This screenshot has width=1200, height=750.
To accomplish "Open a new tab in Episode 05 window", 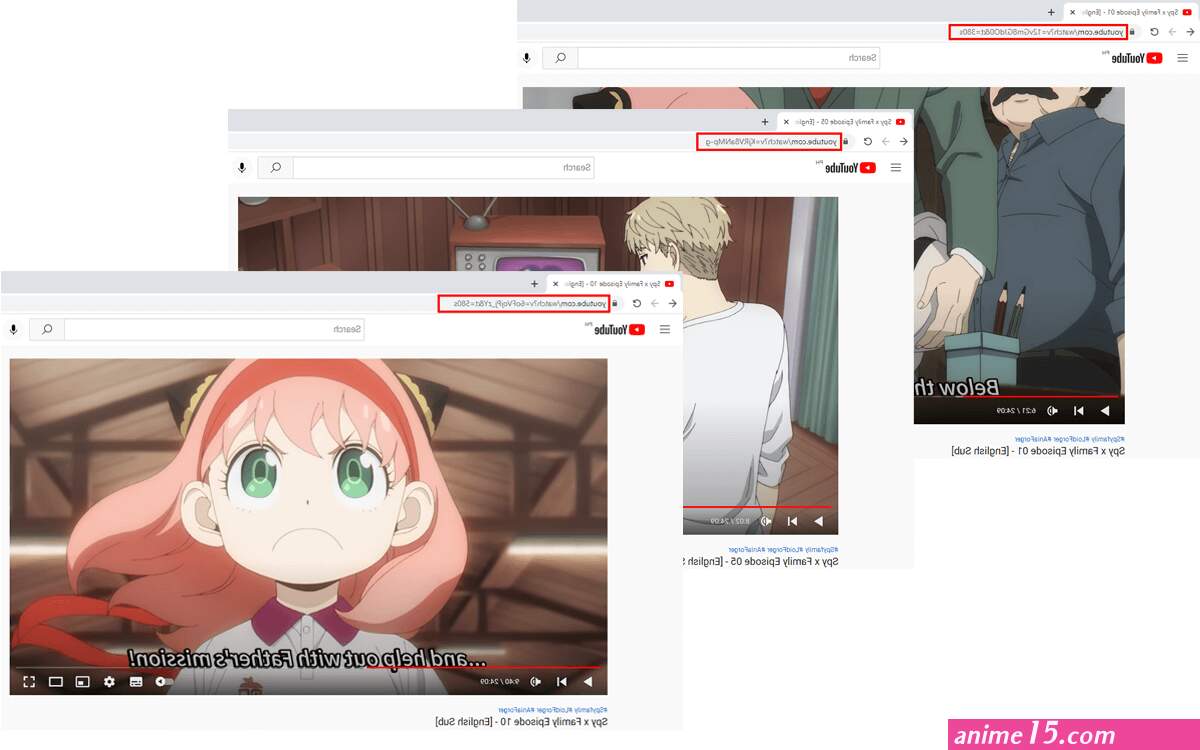I will tap(765, 122).
